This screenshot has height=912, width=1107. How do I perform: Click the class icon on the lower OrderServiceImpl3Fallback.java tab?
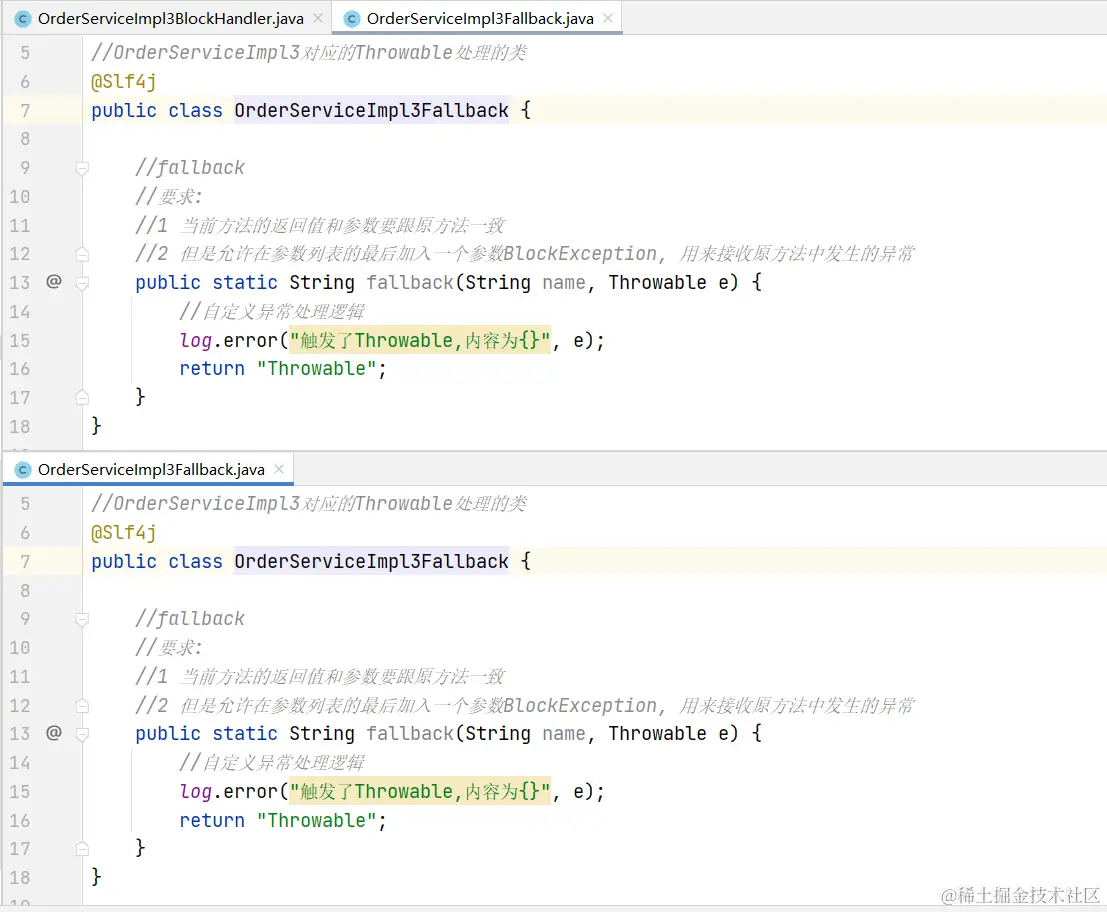pos(23,470)
